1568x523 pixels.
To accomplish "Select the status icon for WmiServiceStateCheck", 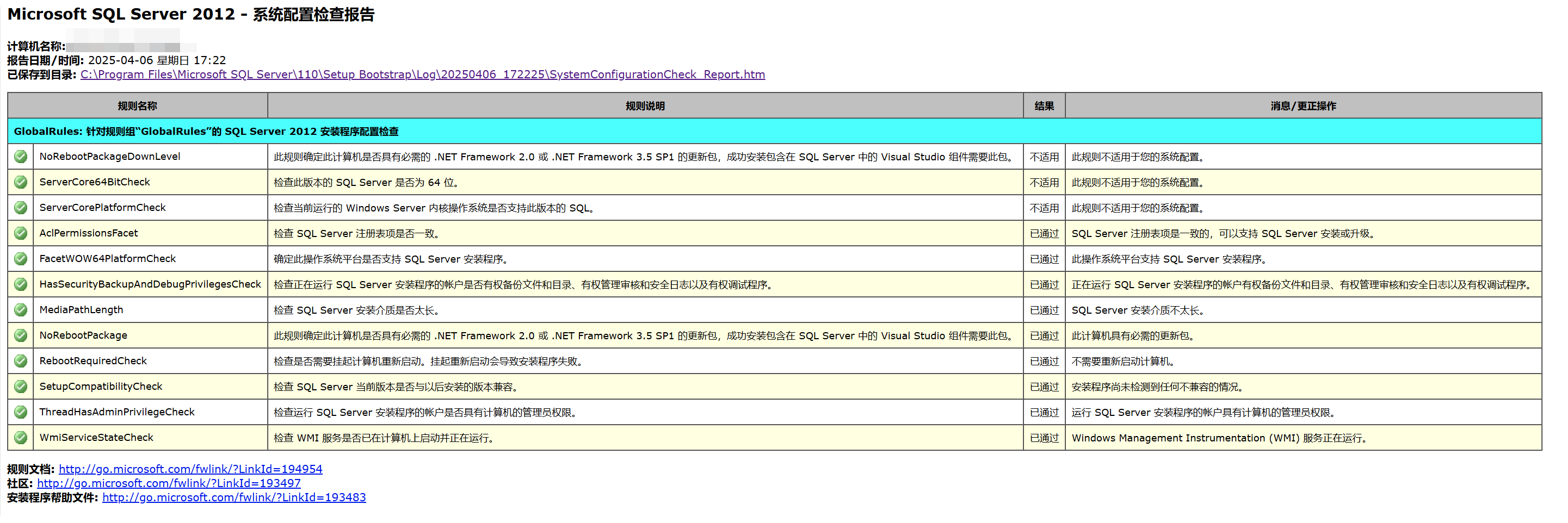I will [21, 438].
